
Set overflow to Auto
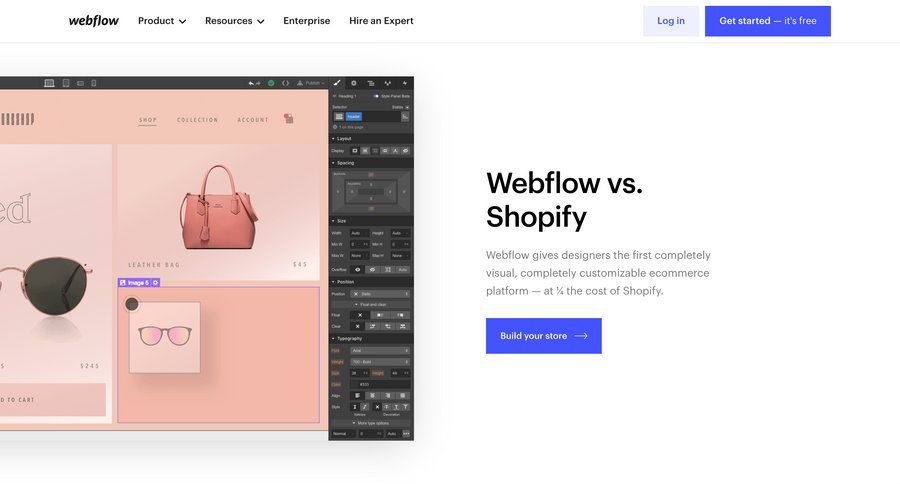403,269
